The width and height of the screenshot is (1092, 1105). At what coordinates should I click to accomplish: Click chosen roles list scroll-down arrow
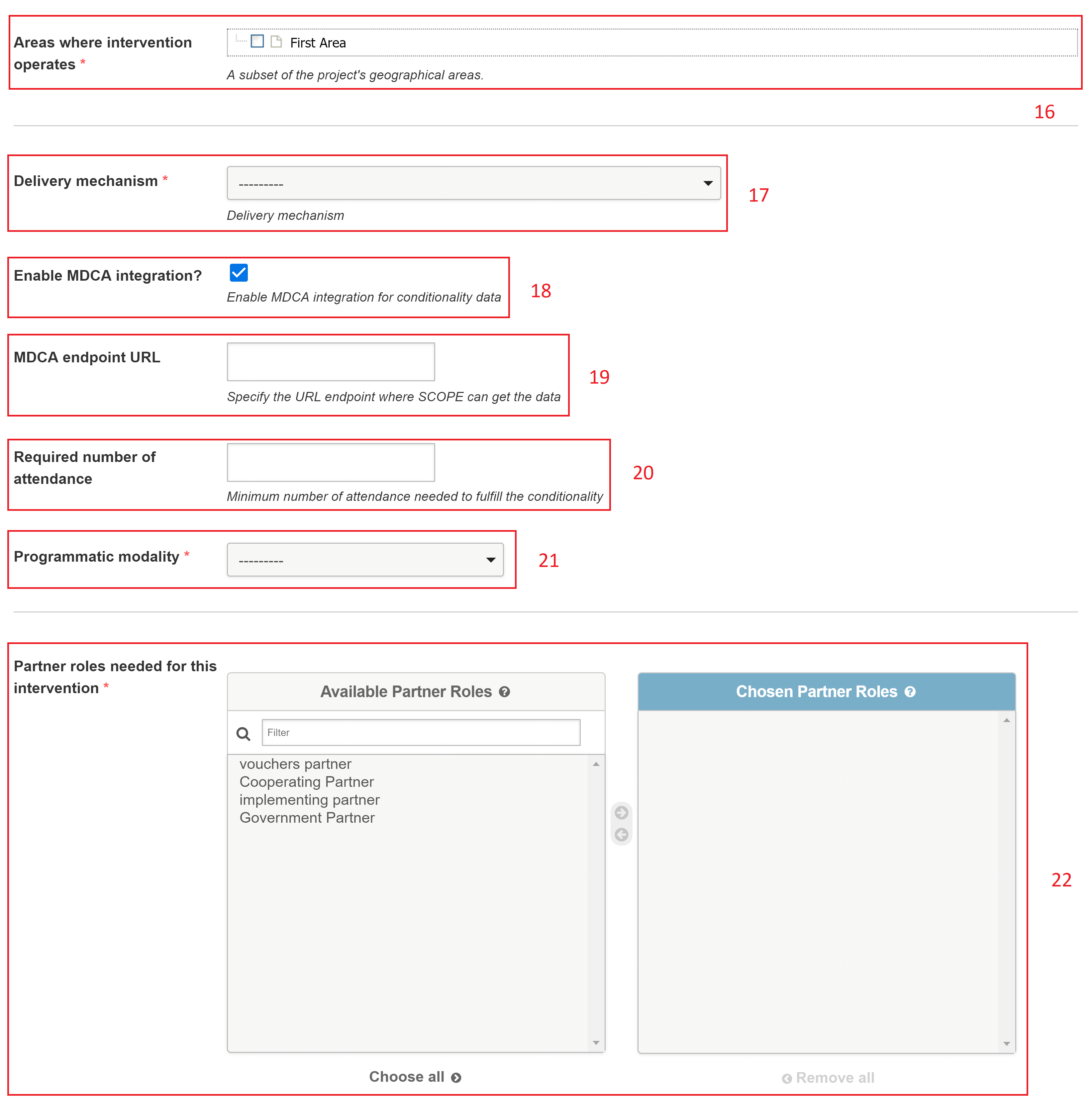click(x=1006, y=1044)
